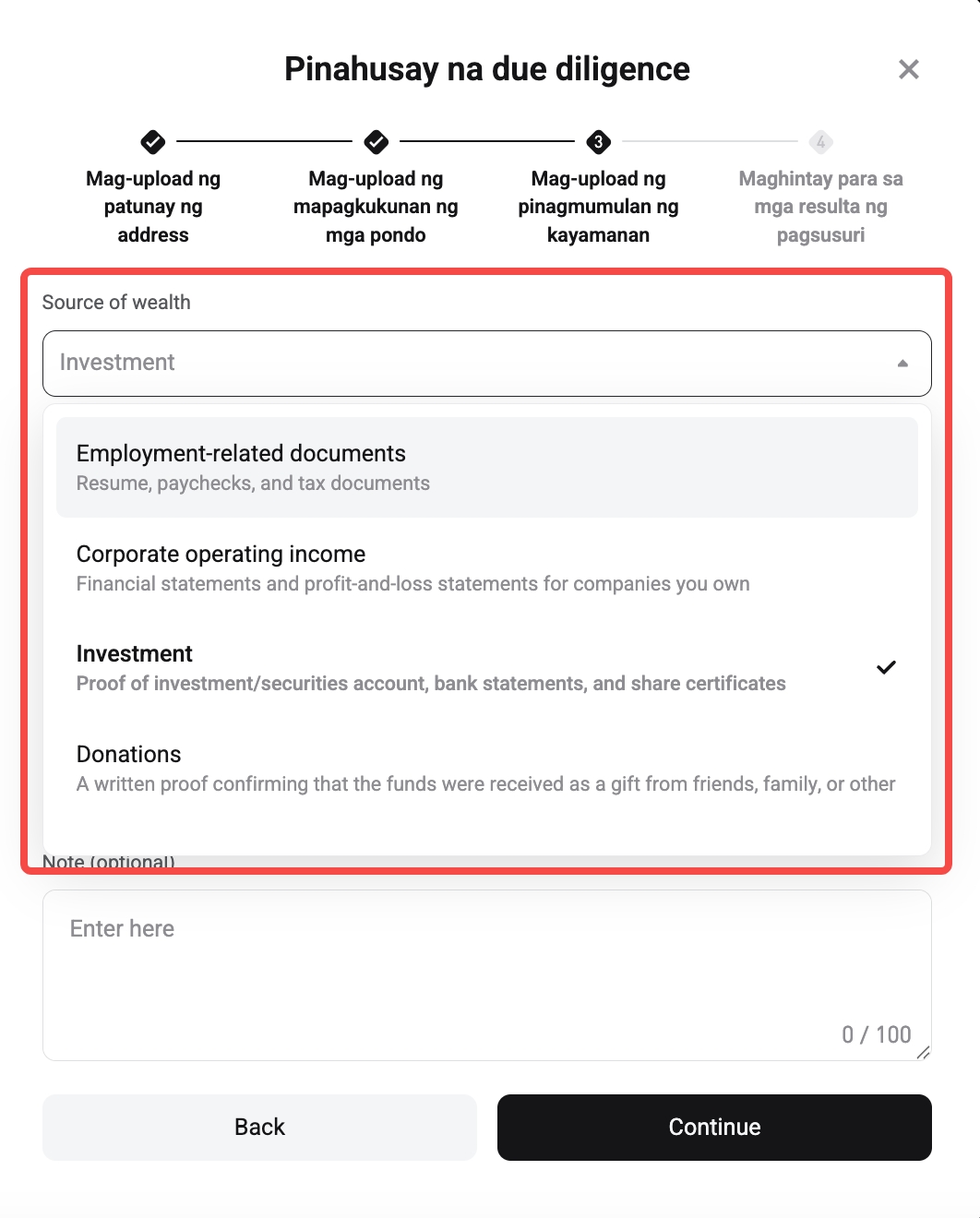Click the checkmark icon for mapagkukunan ng pondo step
The height and width of the screenshot is (1218, 980).
pos(375,142)
